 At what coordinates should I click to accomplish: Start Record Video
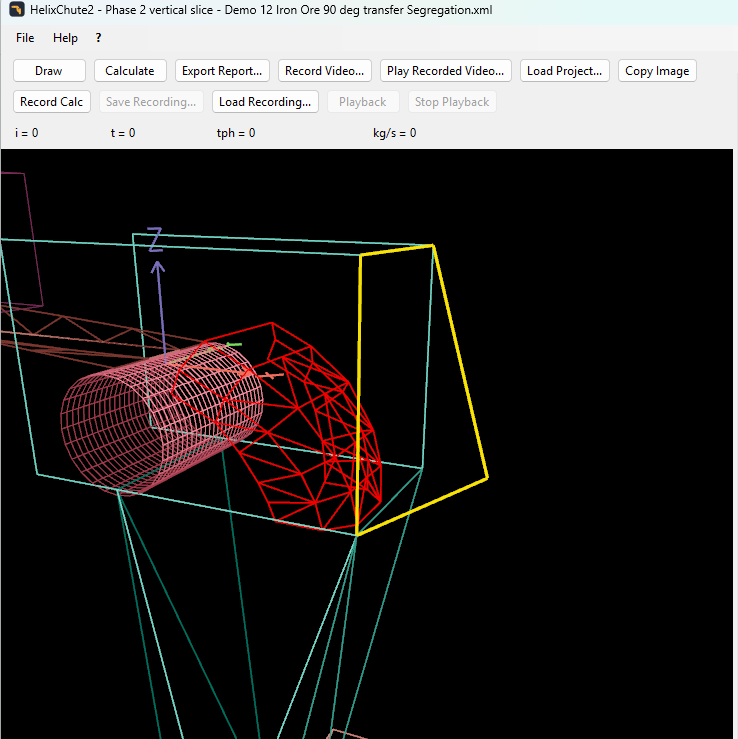[x=325, y=71]
